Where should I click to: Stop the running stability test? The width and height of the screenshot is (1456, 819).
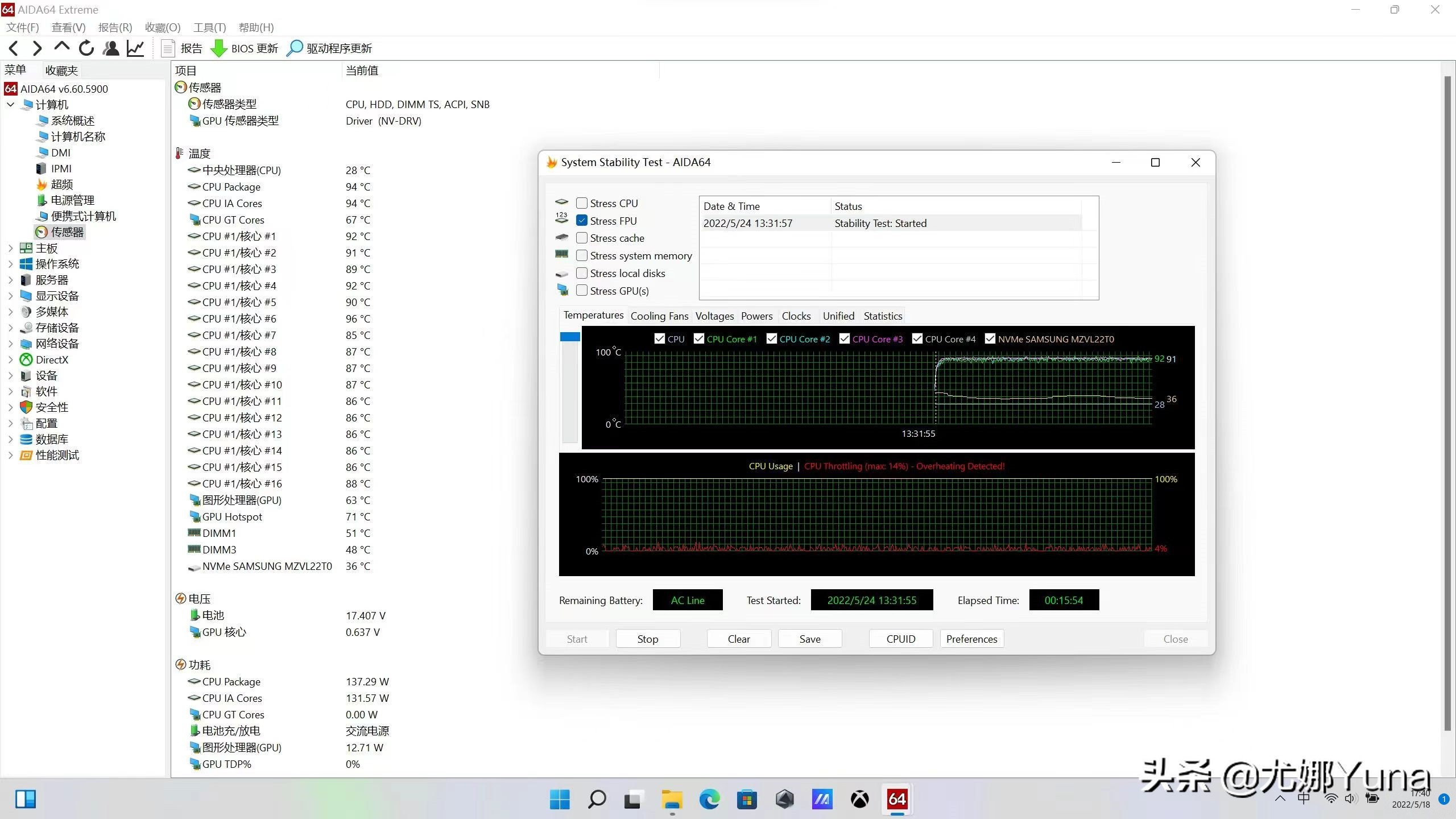coord(647,639)
